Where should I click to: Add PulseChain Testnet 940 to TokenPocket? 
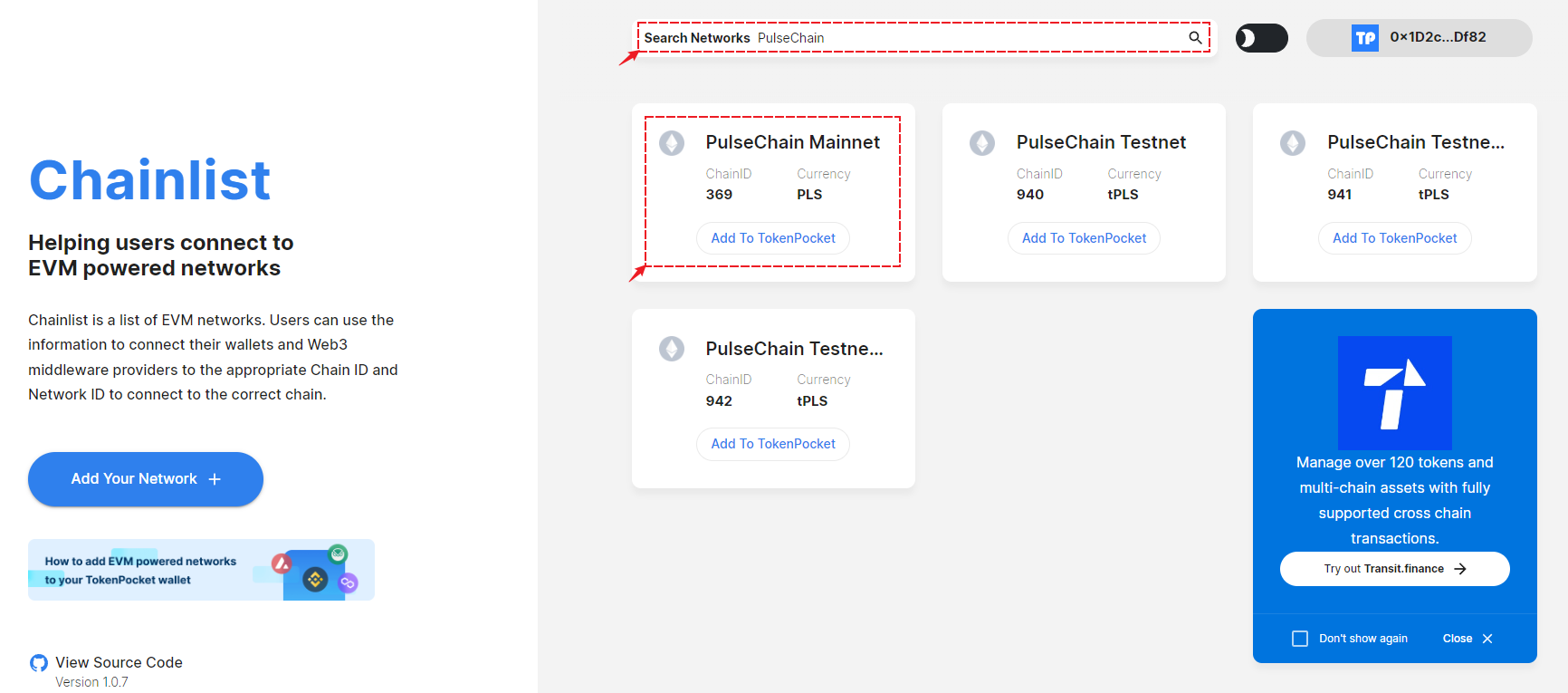point(1084,238)
